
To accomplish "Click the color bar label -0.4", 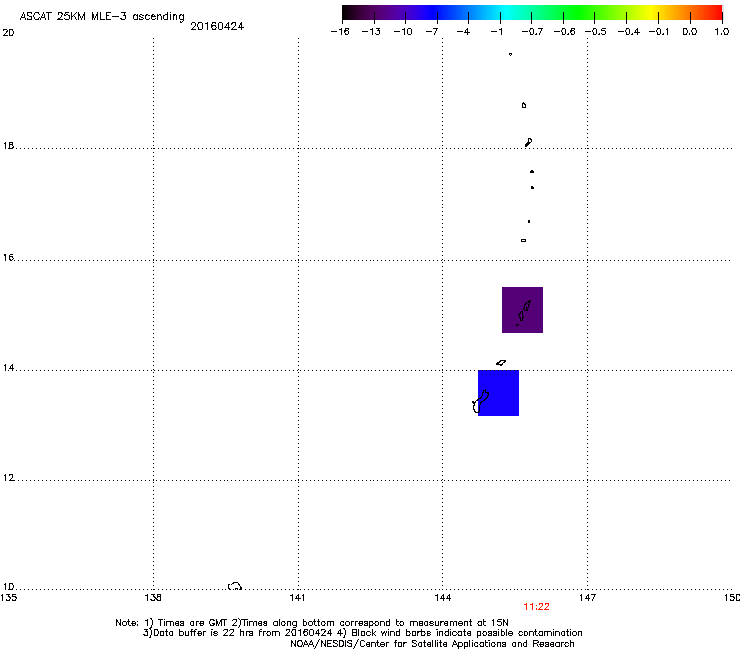I will point(629,32).
